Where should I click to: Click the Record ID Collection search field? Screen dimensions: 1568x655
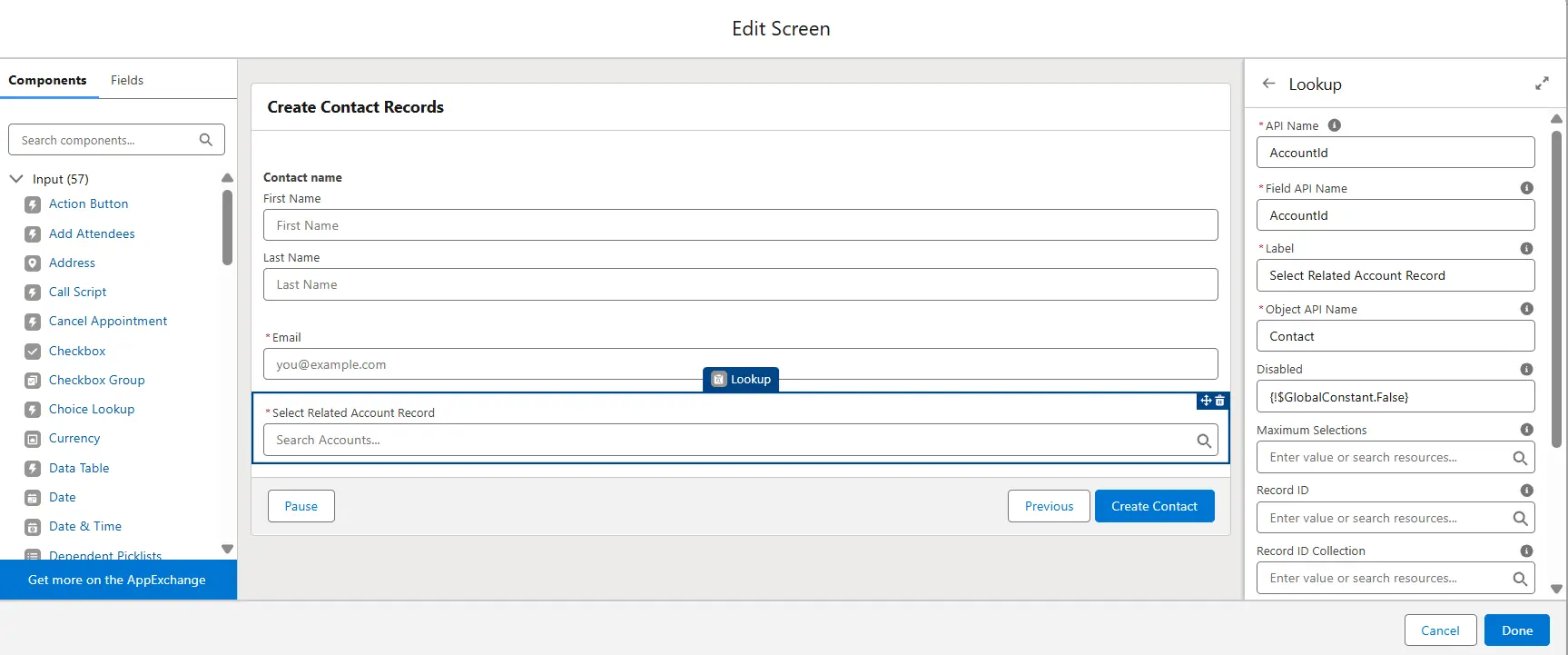coord(1382,579)
